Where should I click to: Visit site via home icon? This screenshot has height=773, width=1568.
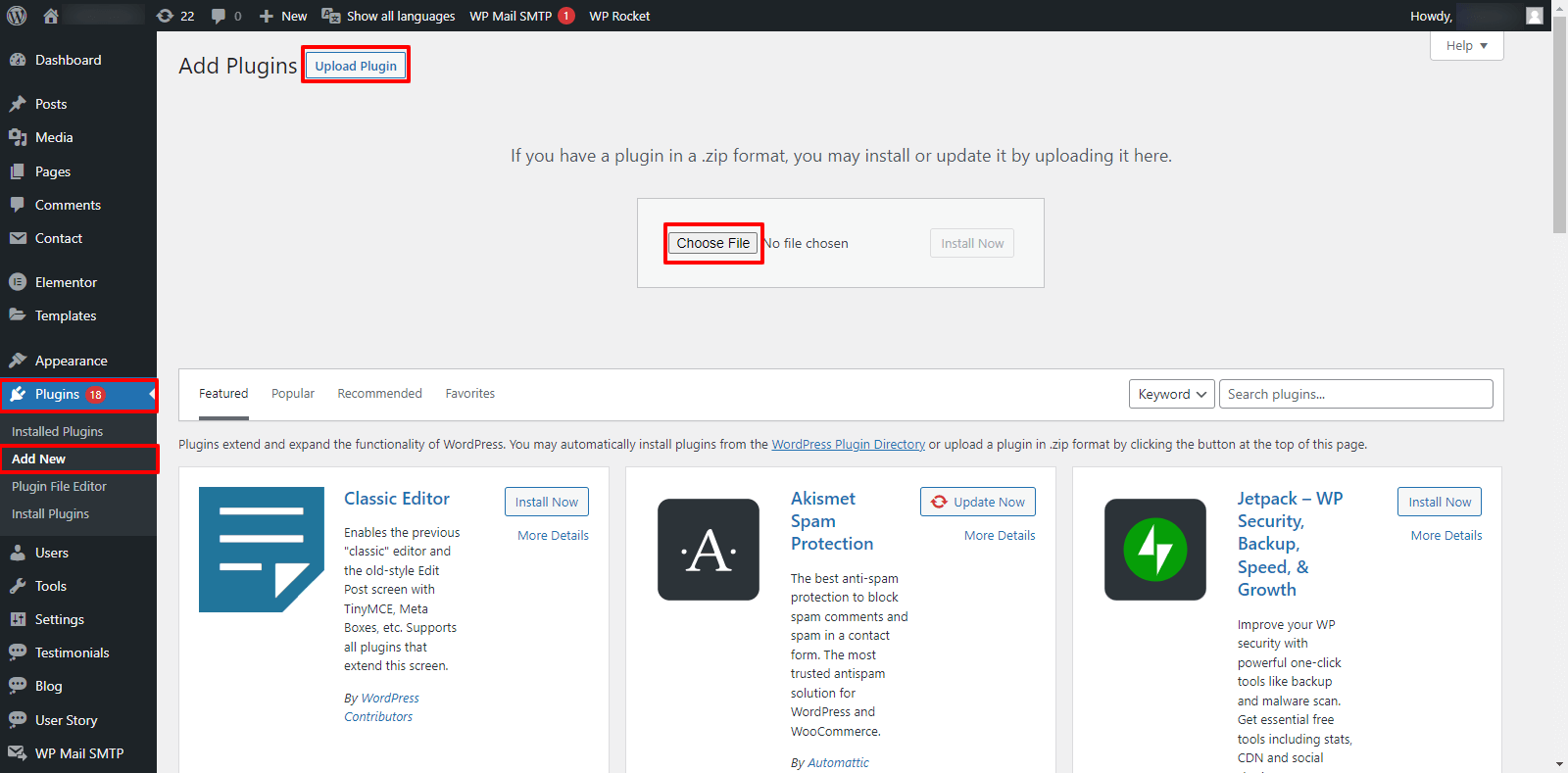(x=51, y=16)
